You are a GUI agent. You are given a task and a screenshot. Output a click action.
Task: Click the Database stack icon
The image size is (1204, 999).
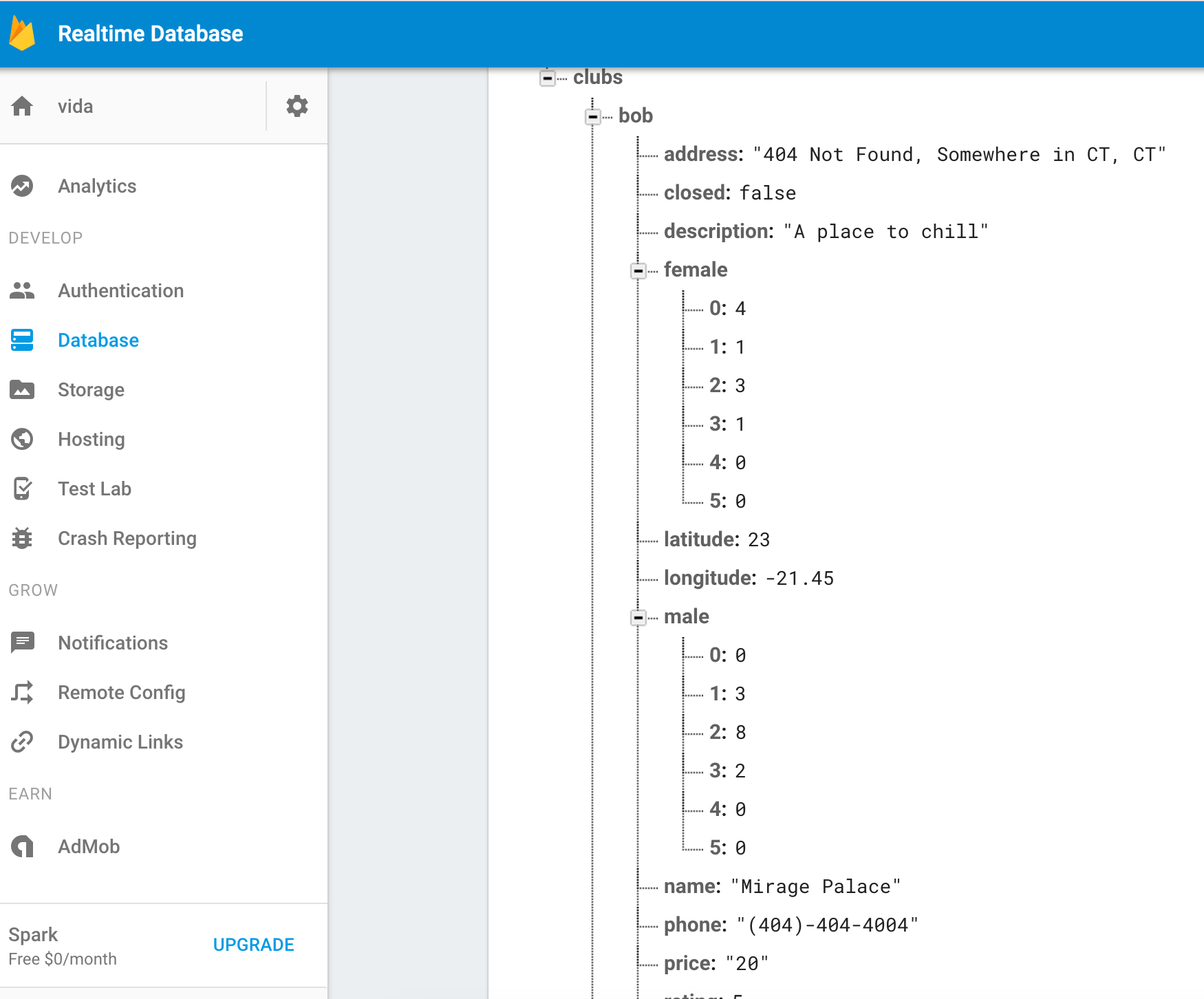(x=22, y=340)
